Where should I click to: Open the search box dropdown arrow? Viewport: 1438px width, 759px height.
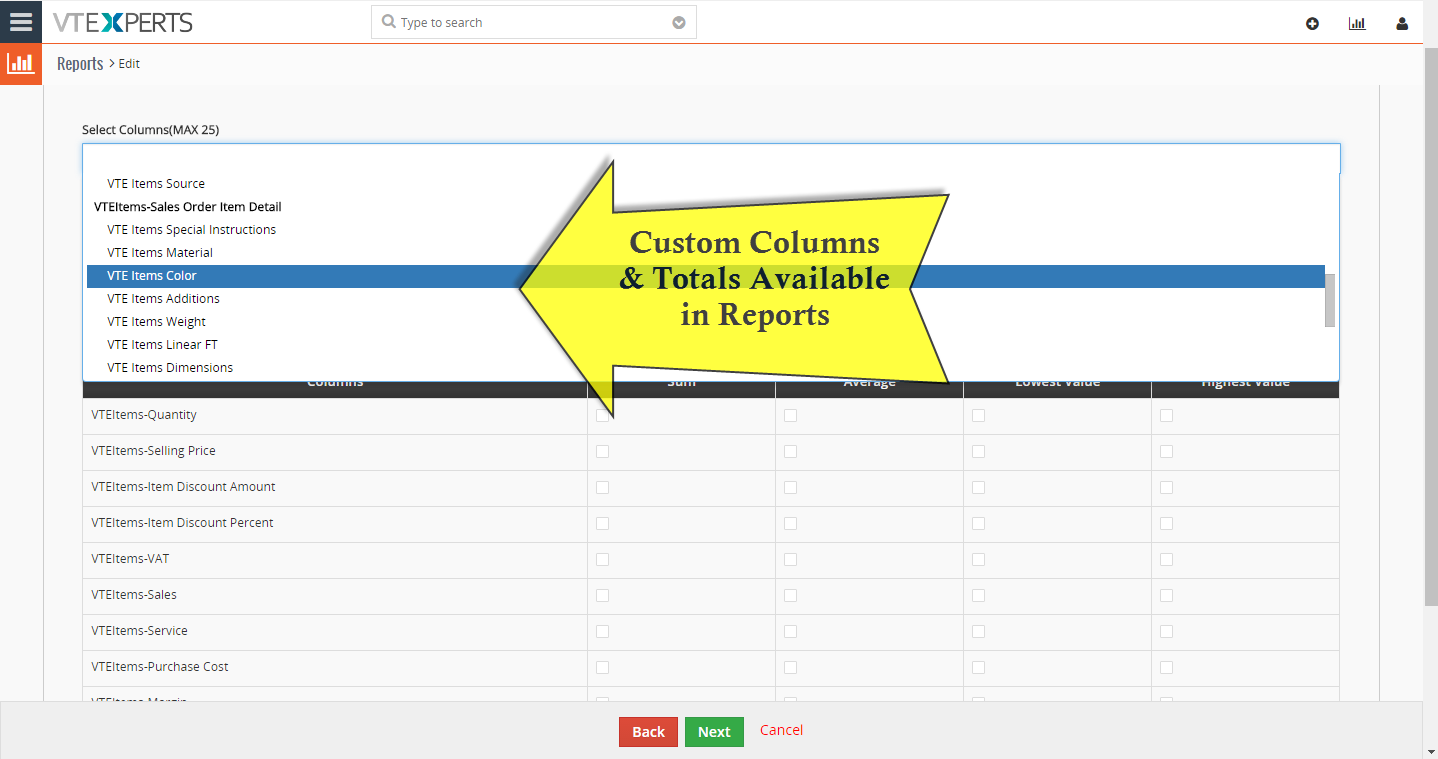(679, 23)
